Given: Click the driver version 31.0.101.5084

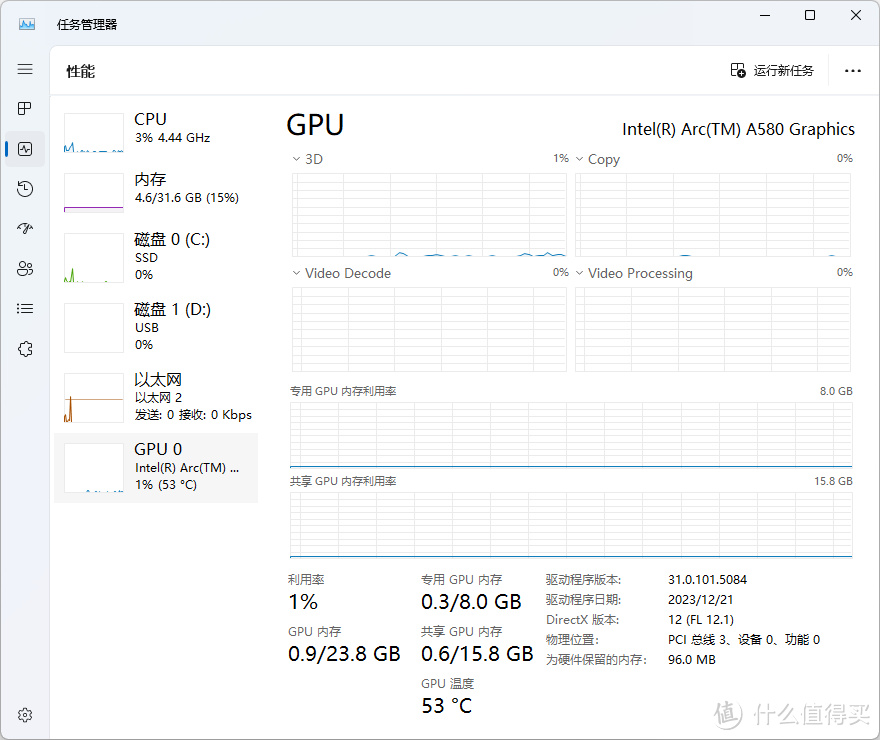Looking at the screenshot, I should coord(707,580).
